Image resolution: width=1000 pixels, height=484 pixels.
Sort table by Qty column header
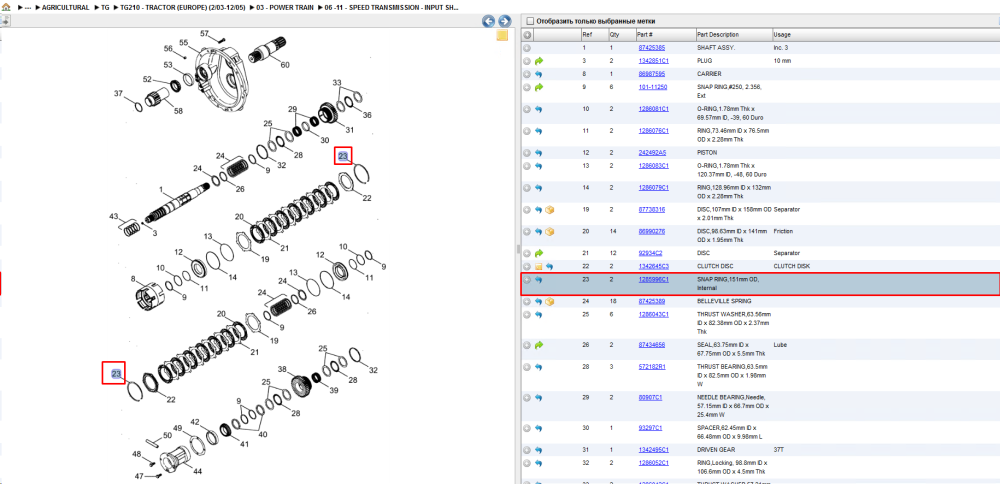614,34
